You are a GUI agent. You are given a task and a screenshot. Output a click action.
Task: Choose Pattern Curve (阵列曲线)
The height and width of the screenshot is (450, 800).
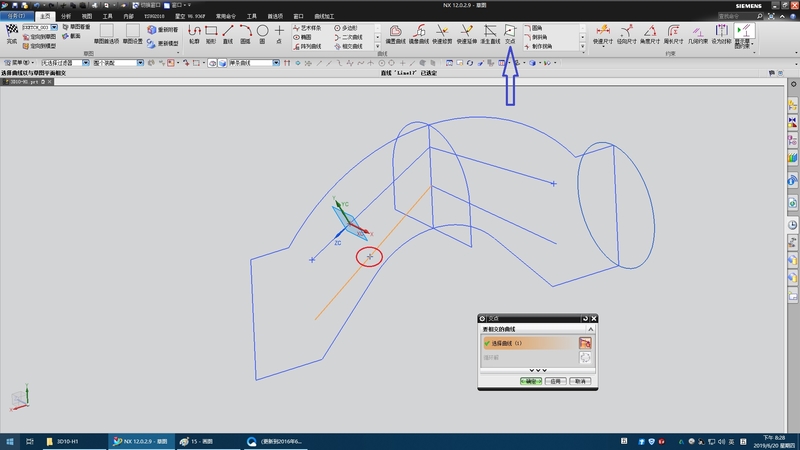point(307,46)
